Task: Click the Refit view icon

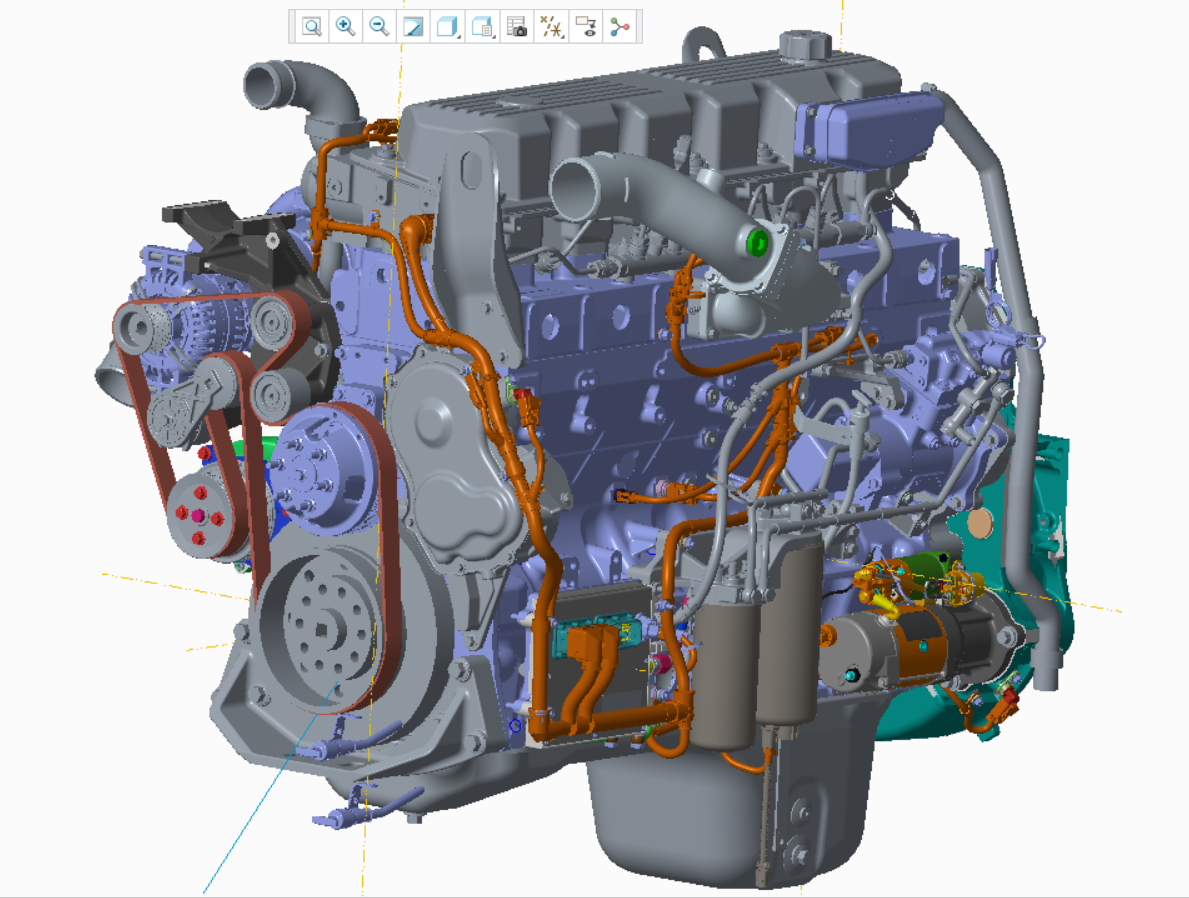Action: coord(312,27)
